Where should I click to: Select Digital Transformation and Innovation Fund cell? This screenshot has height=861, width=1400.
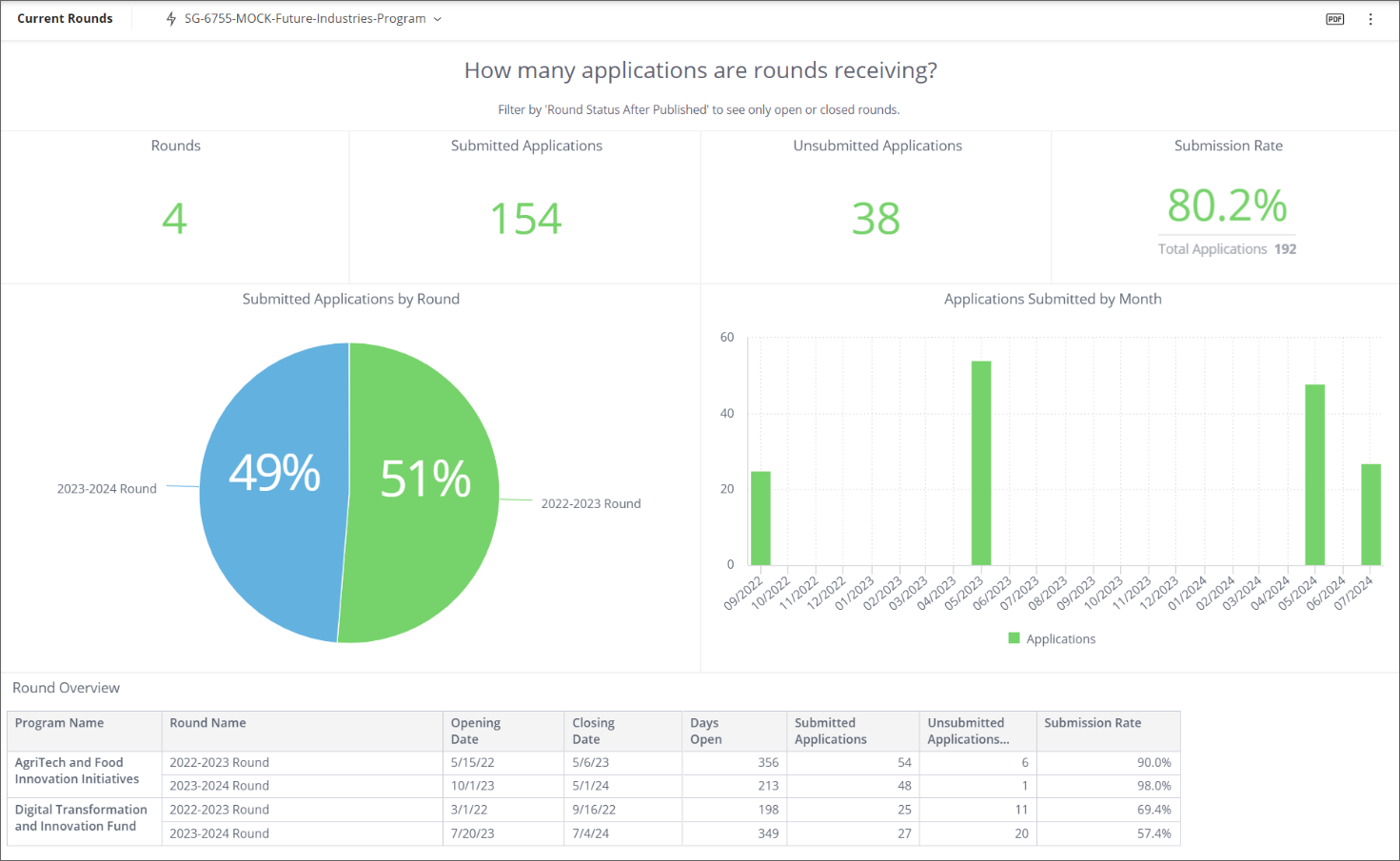point(81,818)
